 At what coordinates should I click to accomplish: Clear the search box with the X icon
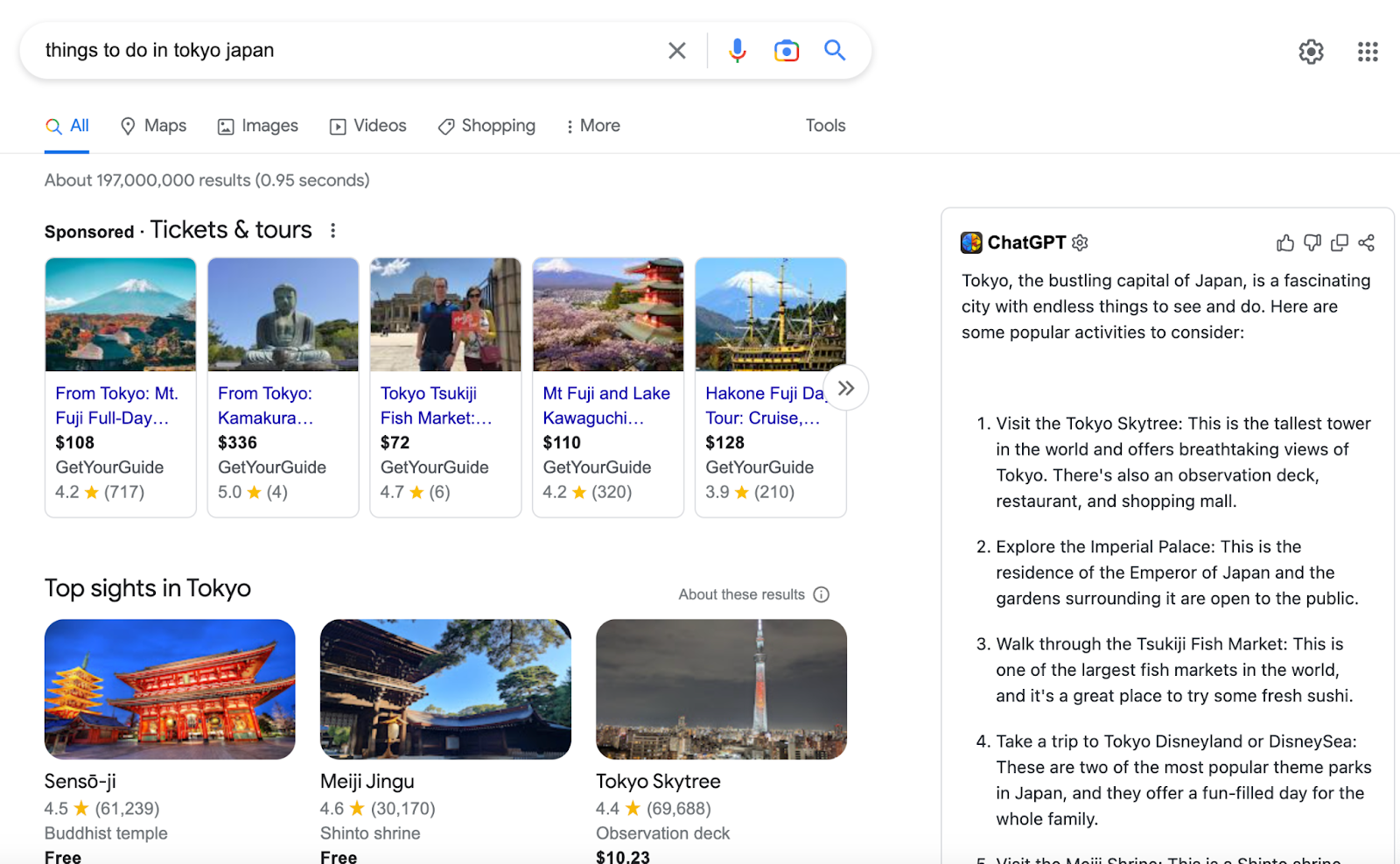677,51
